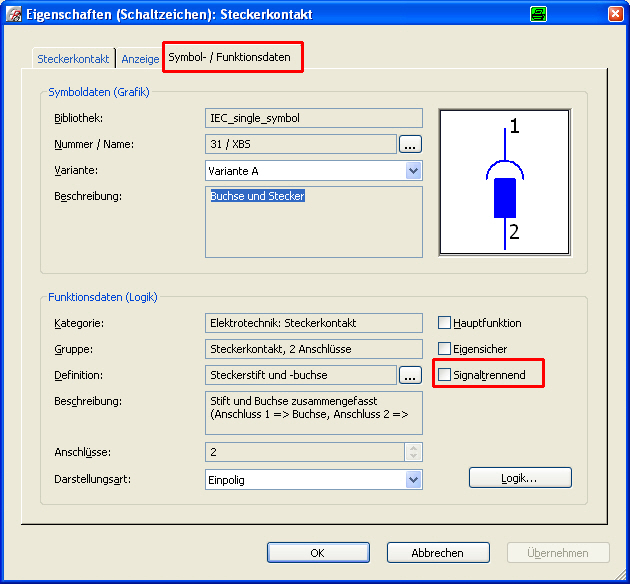Click the green printer icon in title bar
Image resolution: width=630 pixels, height=584 pixels.
[538, 14]
